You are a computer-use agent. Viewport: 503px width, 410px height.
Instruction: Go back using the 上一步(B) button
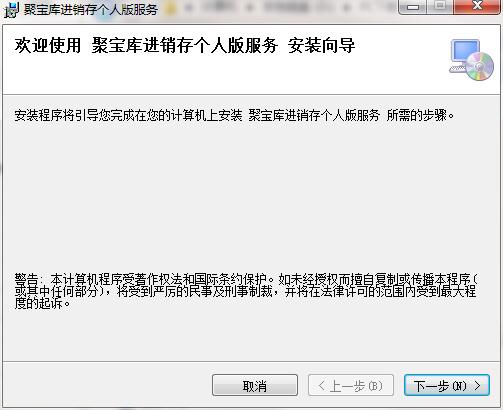pos(351,385)
